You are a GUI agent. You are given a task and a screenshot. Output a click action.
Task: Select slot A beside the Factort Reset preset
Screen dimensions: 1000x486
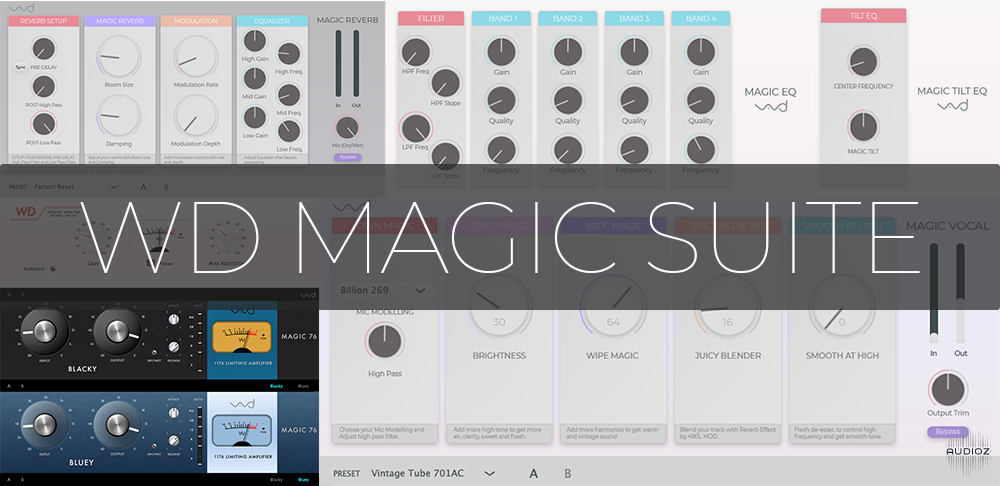tap(143, 187)
